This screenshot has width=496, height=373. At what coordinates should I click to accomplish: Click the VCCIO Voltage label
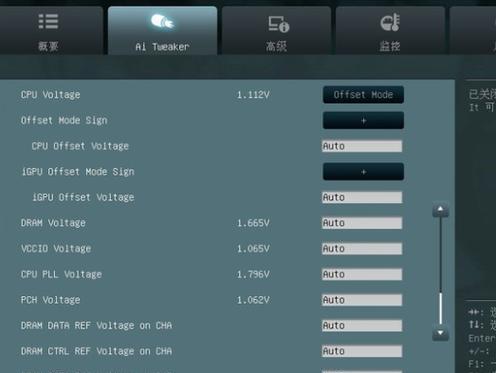tap(56, 249)
